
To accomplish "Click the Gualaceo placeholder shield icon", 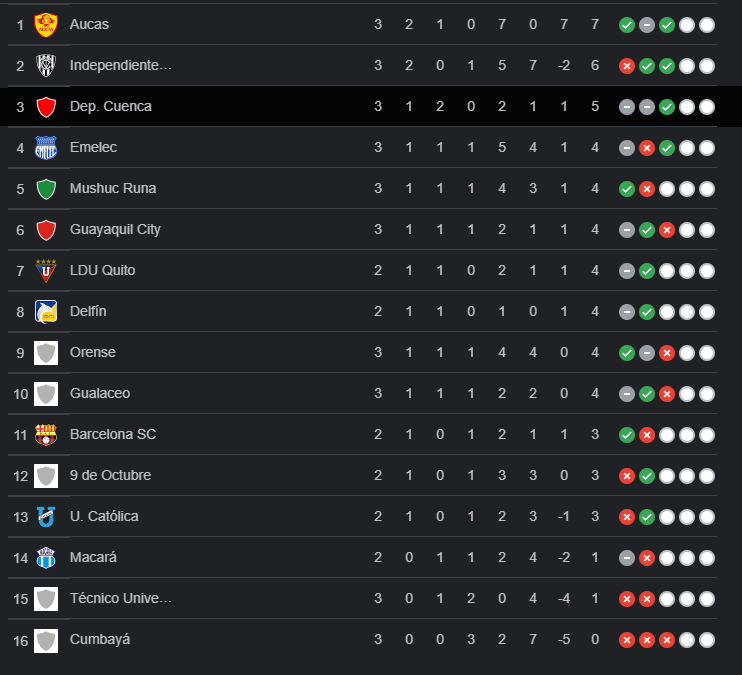I will (x=46, y=393).
